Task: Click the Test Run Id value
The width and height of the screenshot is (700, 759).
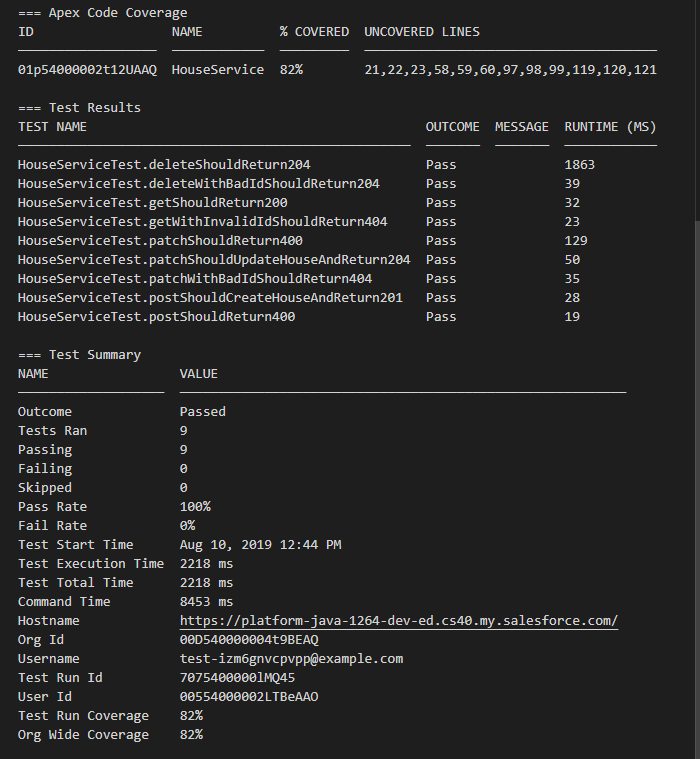Action: [237, 677]
